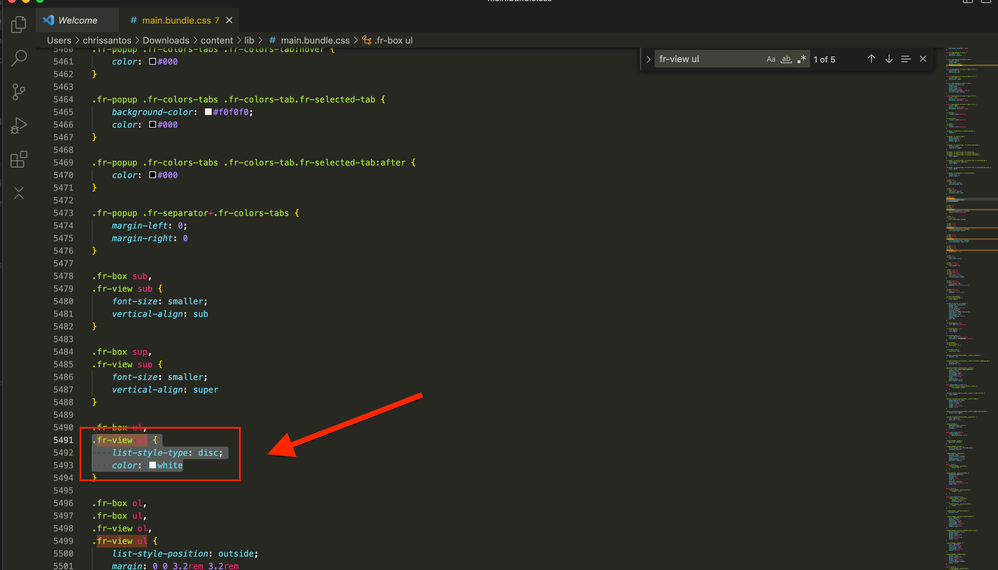Click line number 5473 in the gutter

[x=63, y=213]
